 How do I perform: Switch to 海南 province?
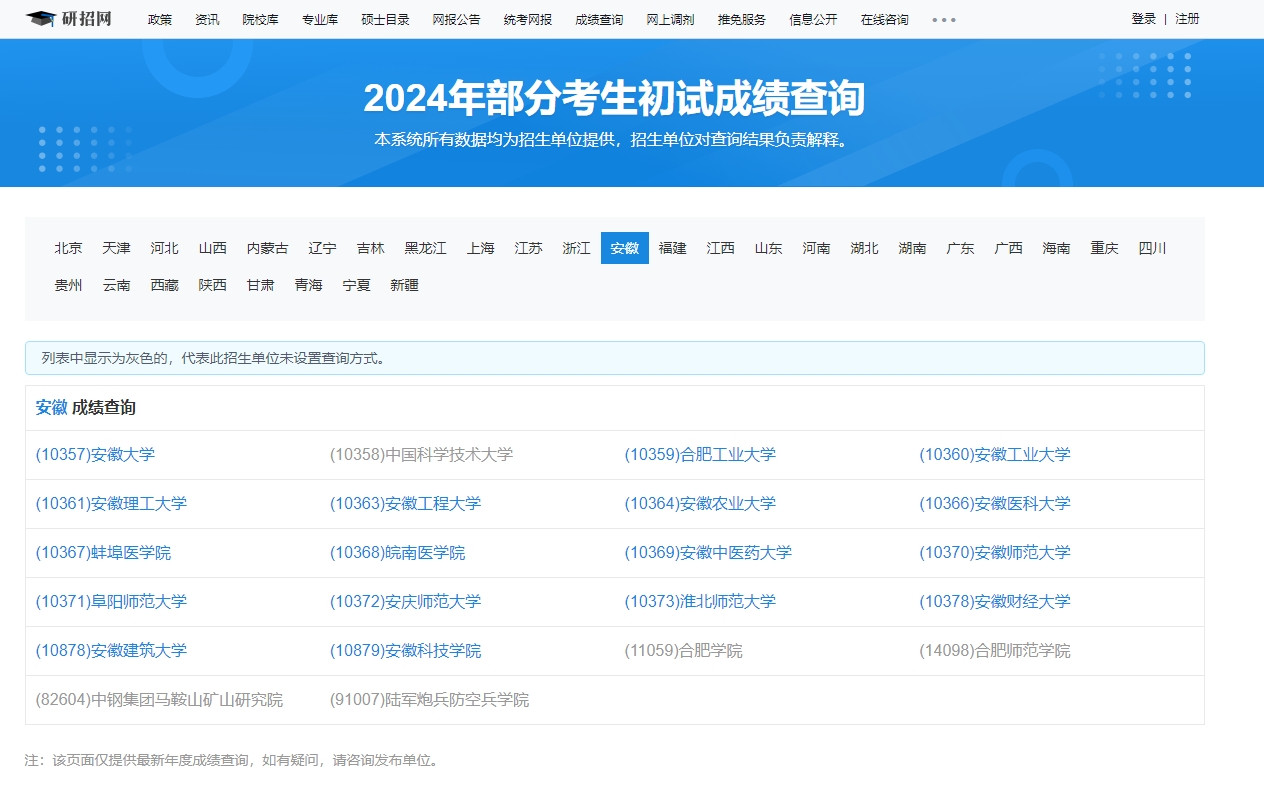[1057, 248]
